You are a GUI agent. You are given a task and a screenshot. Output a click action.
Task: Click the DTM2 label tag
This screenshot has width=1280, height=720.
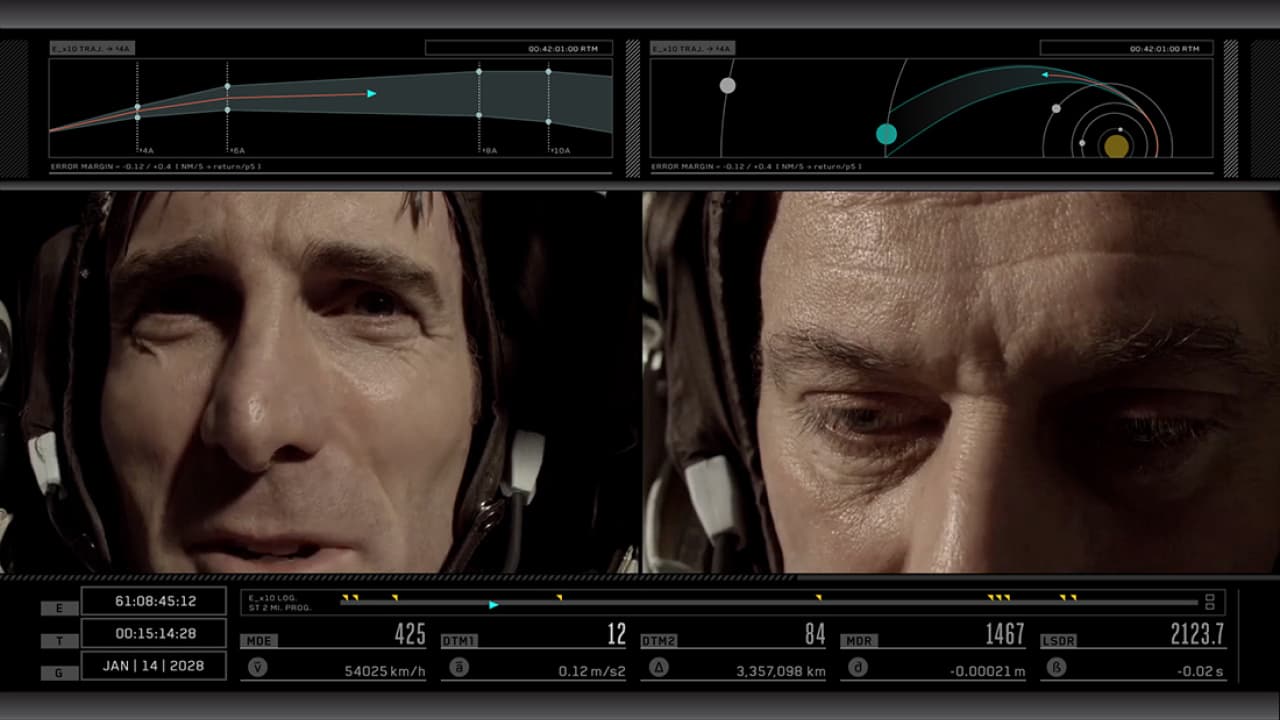pyautogui.click(x=659, y=640)
